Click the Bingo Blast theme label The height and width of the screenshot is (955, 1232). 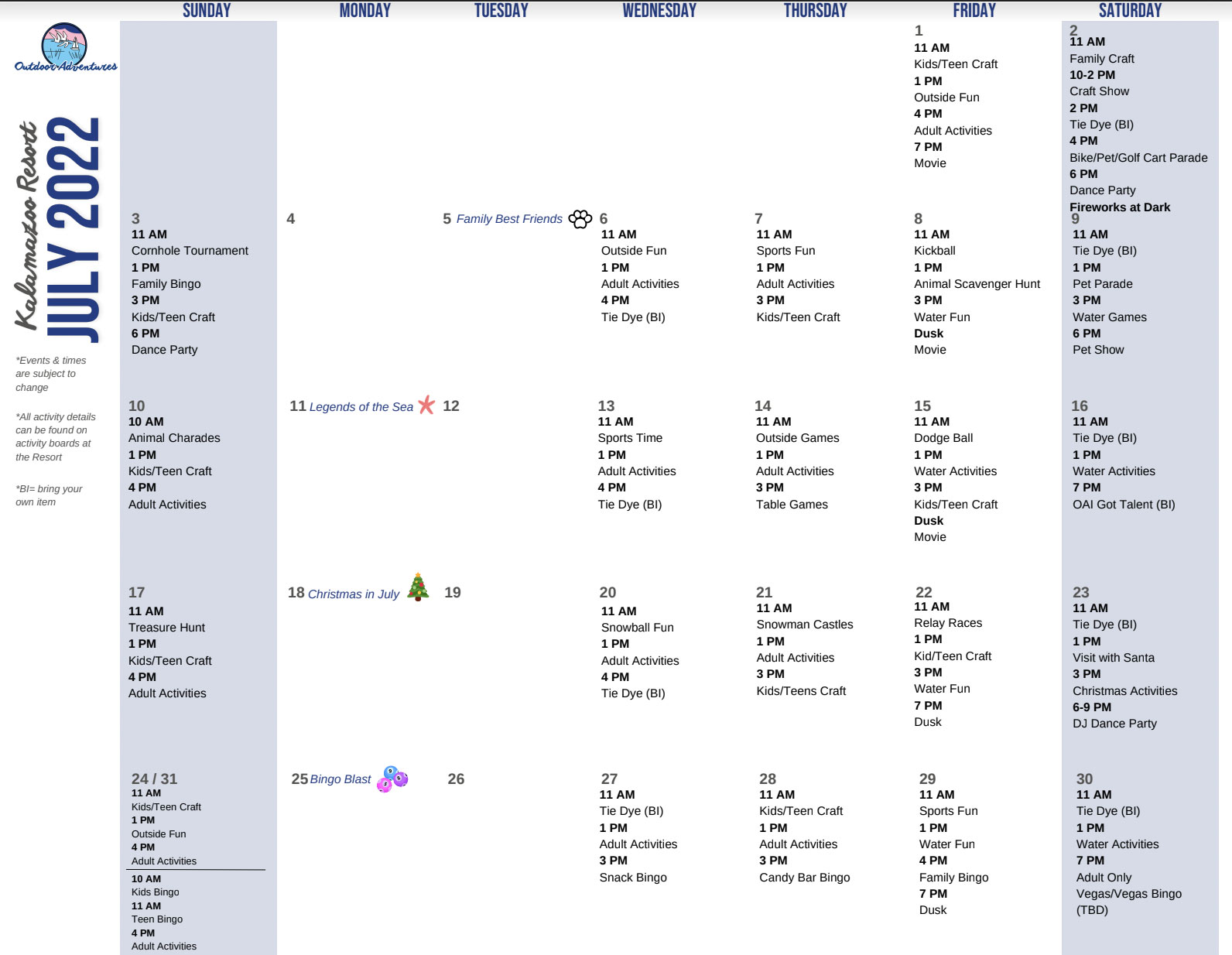341,779
